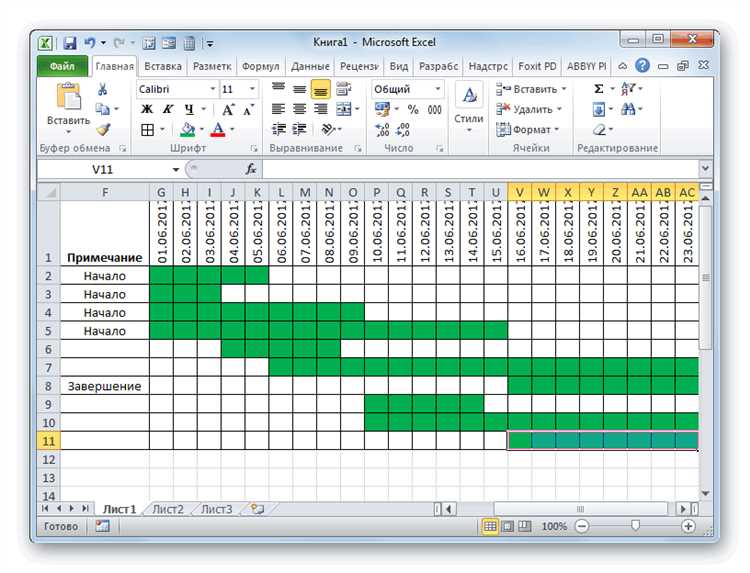Select the Завершение cell in column F
Image resolution: width=750 pixels, height=573 pixels.
click(x=104, y=385)
